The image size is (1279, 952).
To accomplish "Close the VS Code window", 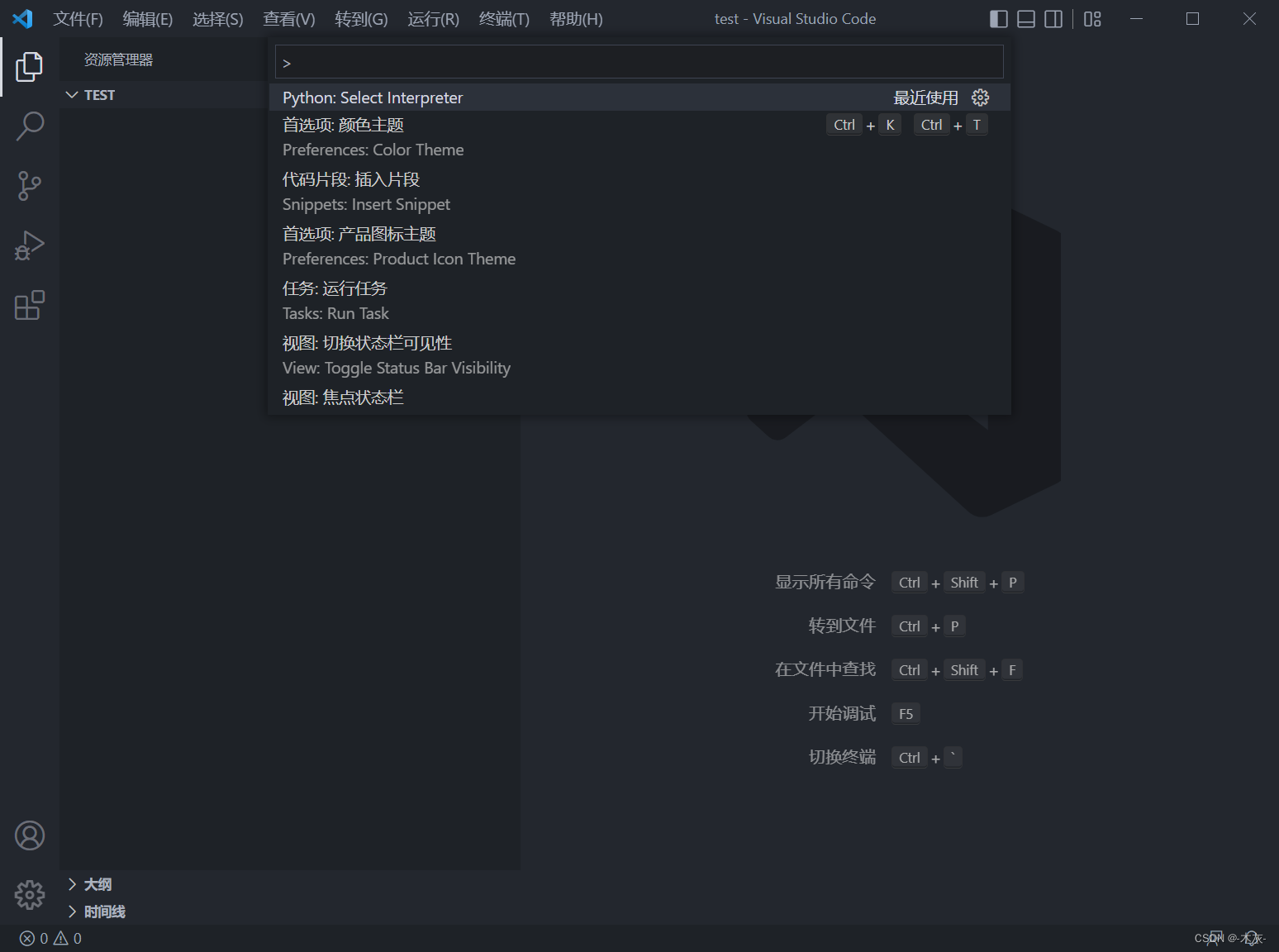I will (1249, 19).
